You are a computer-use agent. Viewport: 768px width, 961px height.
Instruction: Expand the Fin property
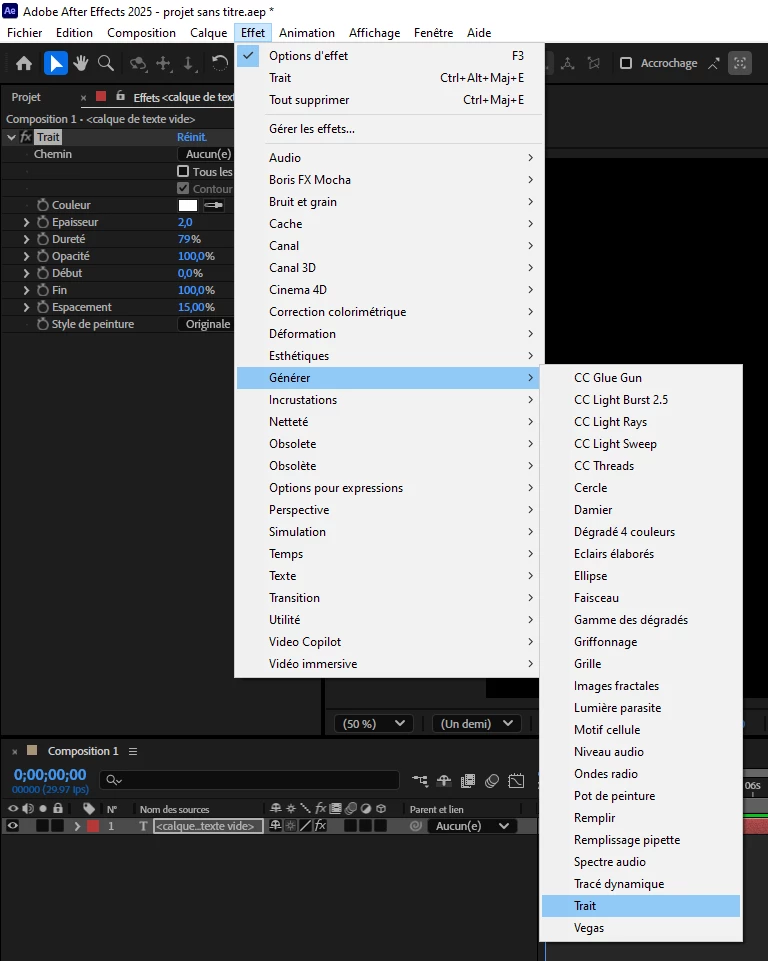pos(26,290)
